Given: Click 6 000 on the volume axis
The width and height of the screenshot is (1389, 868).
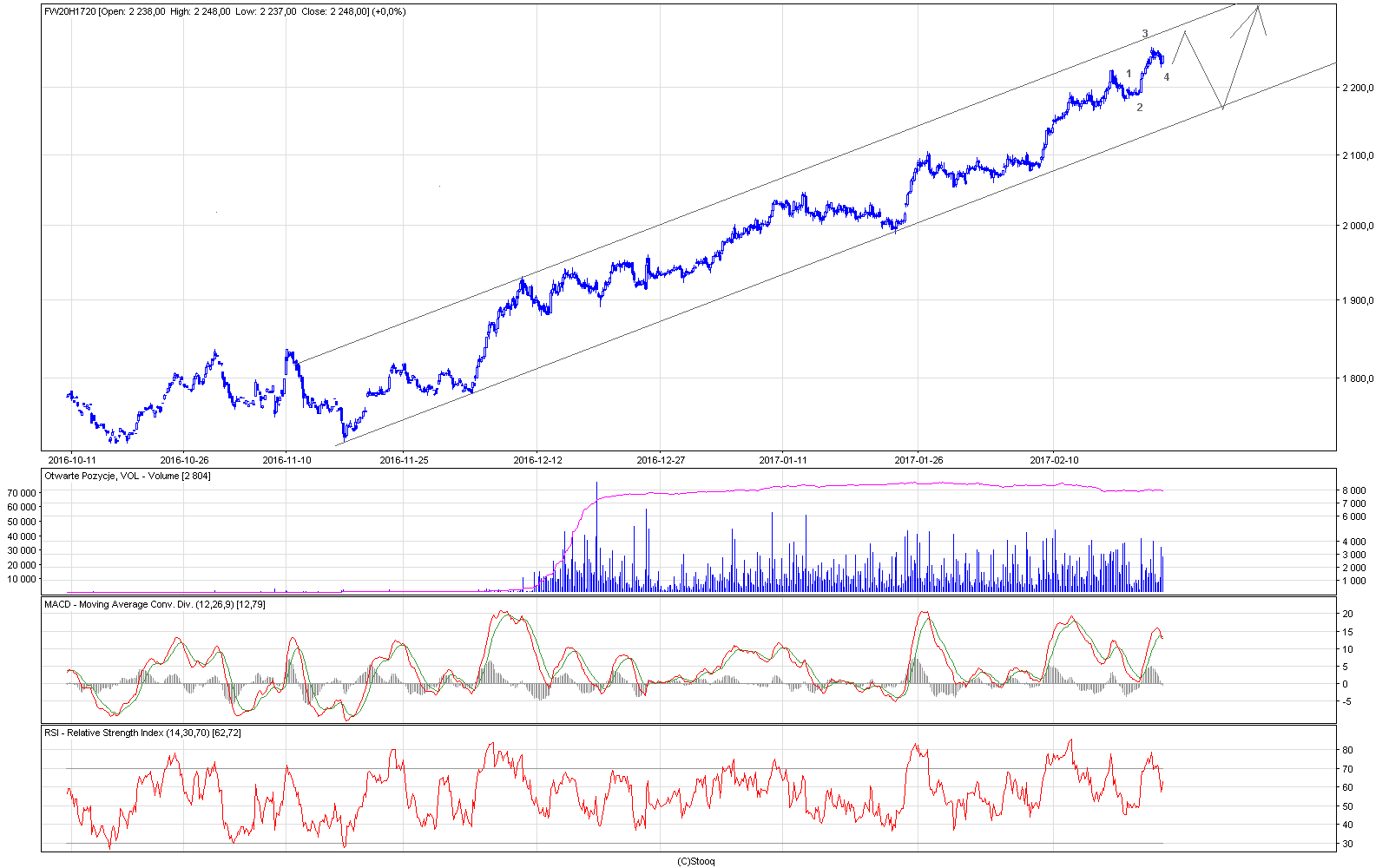Looking at the screenshot, I should click(x=1354, y=516).
